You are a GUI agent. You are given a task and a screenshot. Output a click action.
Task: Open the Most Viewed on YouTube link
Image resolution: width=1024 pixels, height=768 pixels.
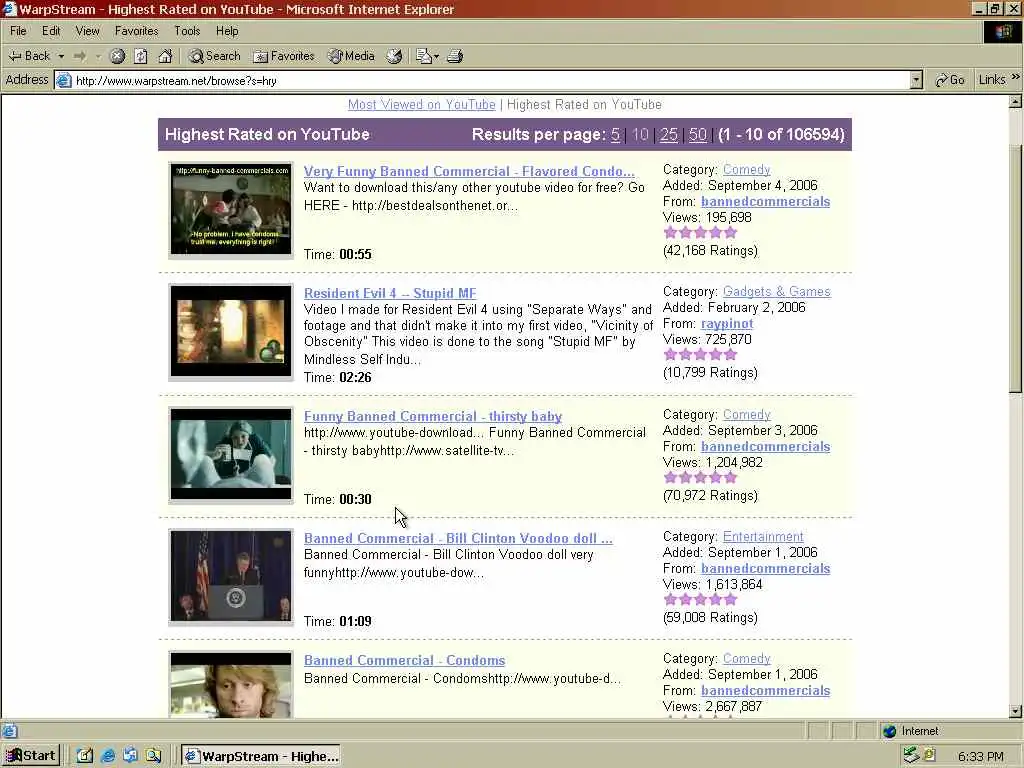(x=421, y=104)
